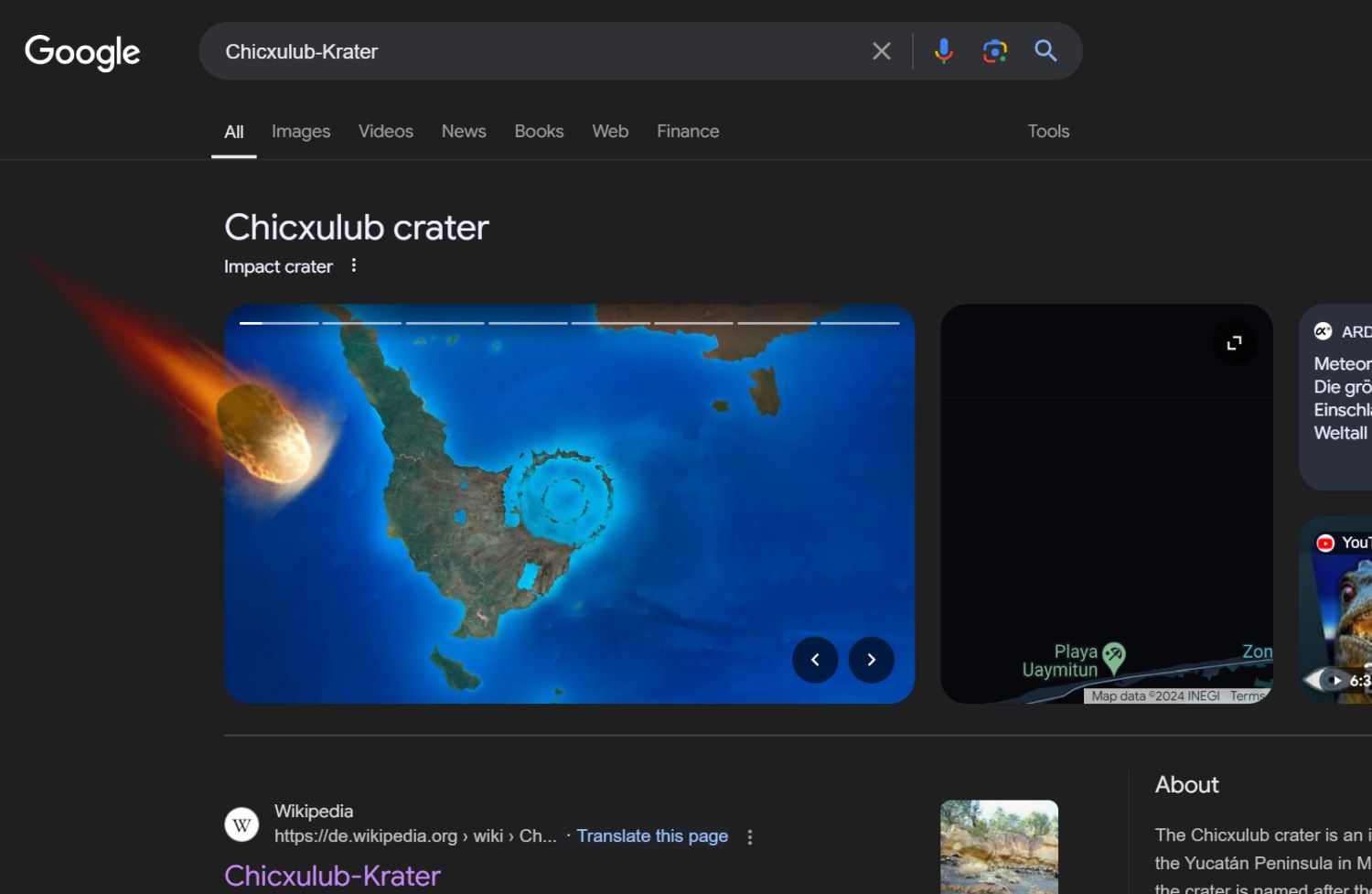The height and width of the screenshot is (894, 1372).
Task: Switch to the Videos tab
Action: 385,132
